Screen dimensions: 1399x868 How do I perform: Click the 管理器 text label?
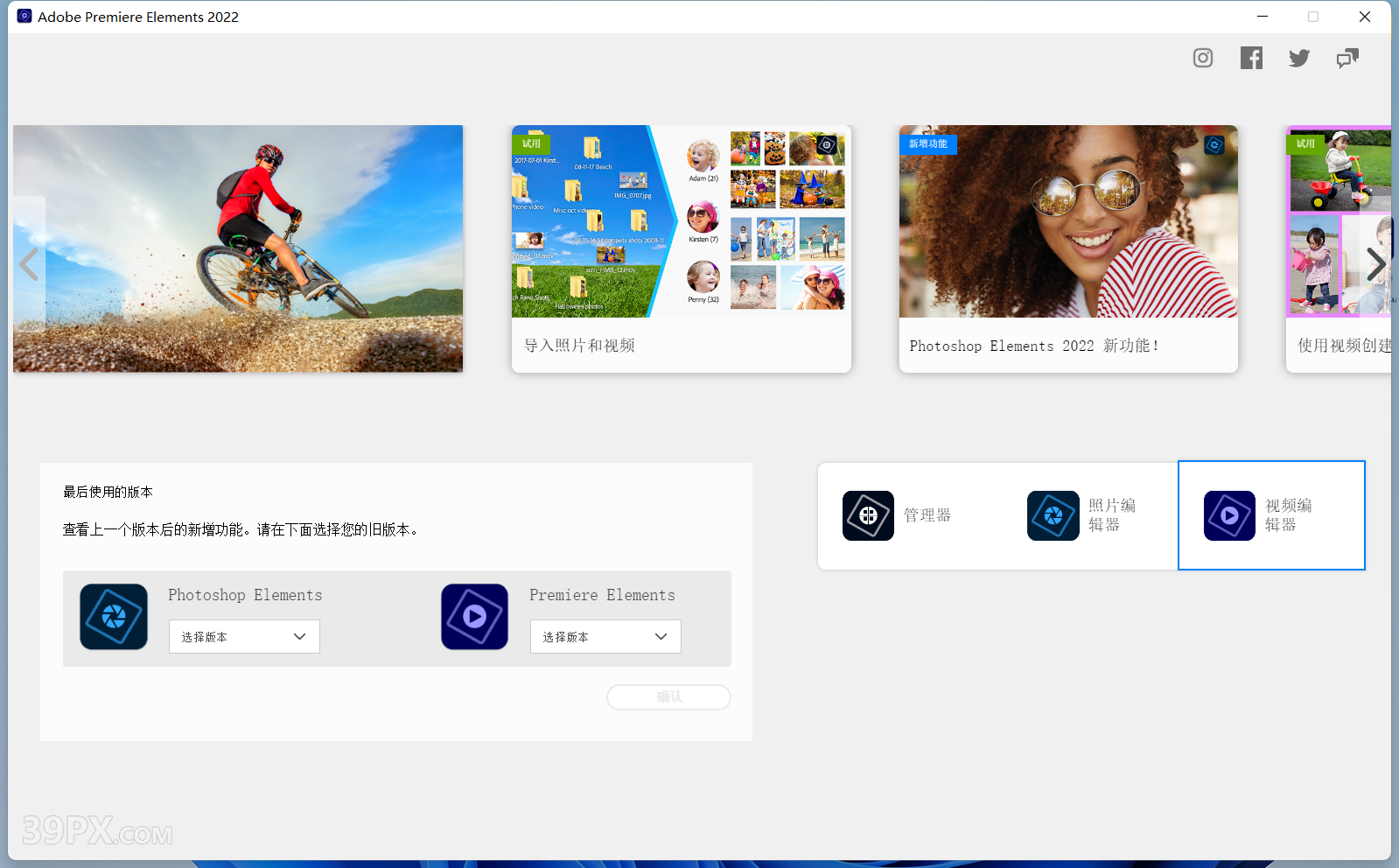coord(927,515)
